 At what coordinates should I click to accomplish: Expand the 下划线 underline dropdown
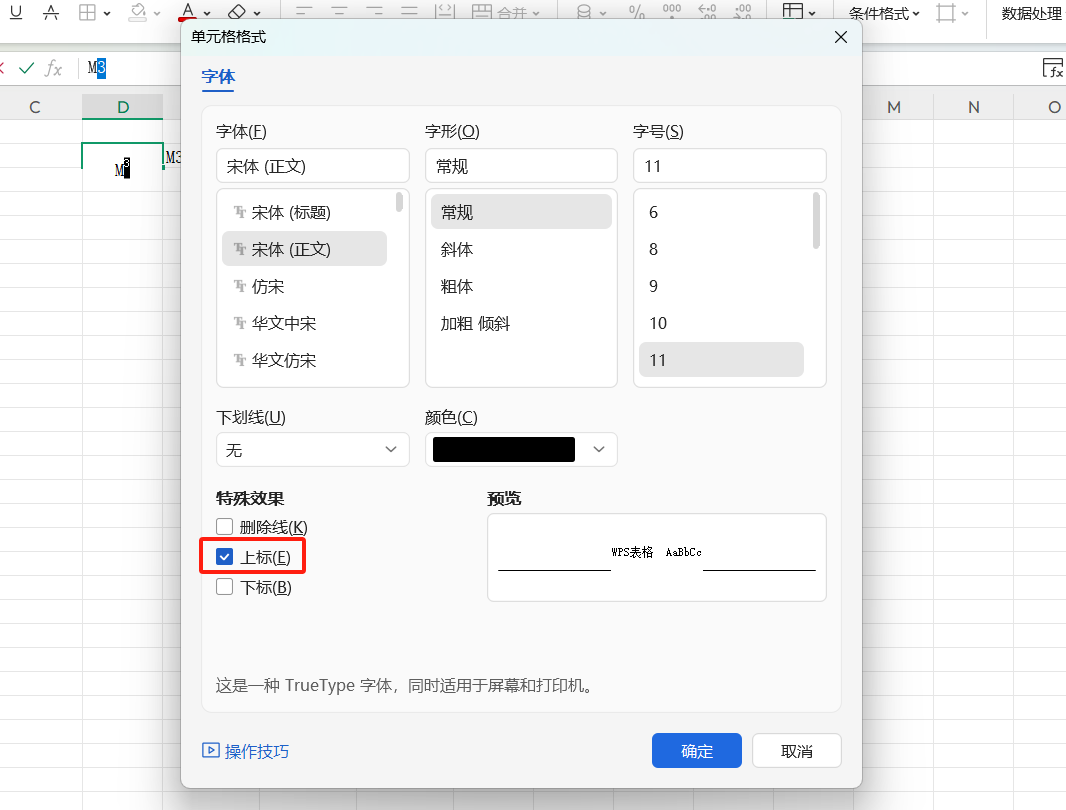point(391,450)
